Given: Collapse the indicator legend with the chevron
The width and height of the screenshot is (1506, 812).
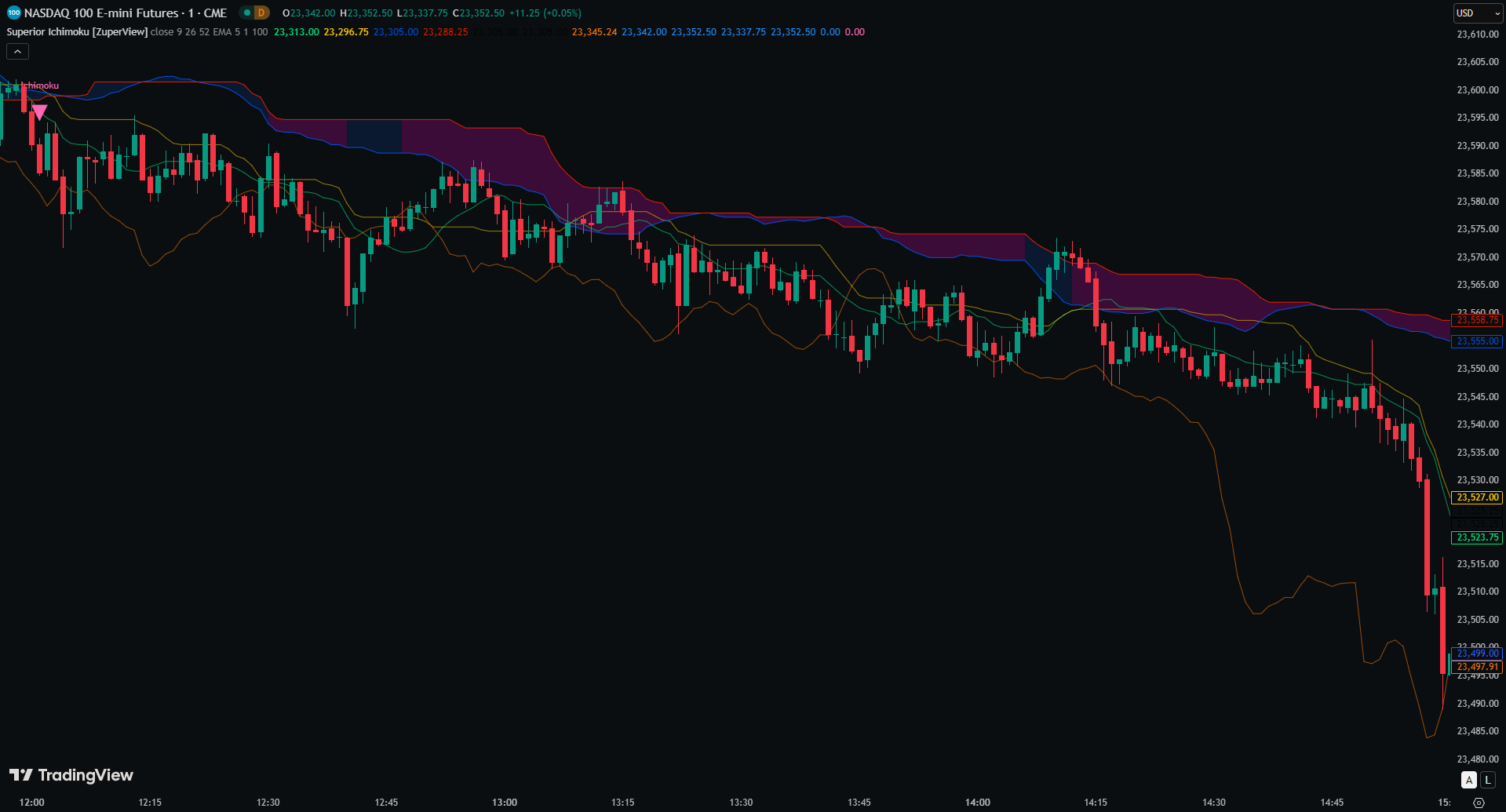Looking at the screenshot, I should coord(17,52).
